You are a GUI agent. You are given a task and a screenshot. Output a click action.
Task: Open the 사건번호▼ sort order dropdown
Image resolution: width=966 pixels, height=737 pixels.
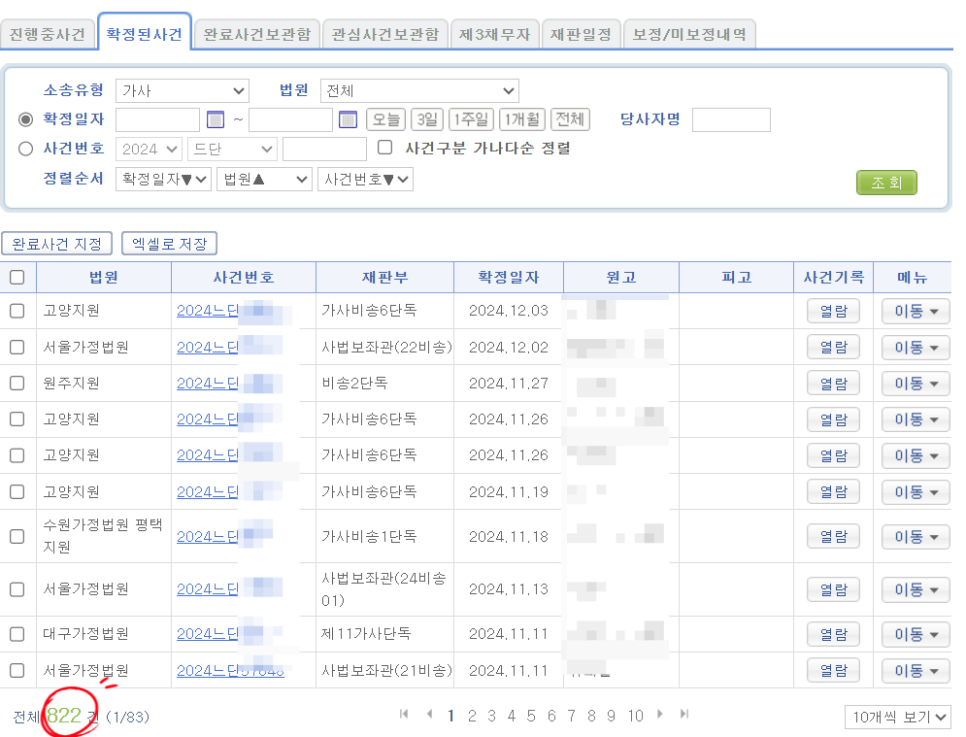pos(365,179)
